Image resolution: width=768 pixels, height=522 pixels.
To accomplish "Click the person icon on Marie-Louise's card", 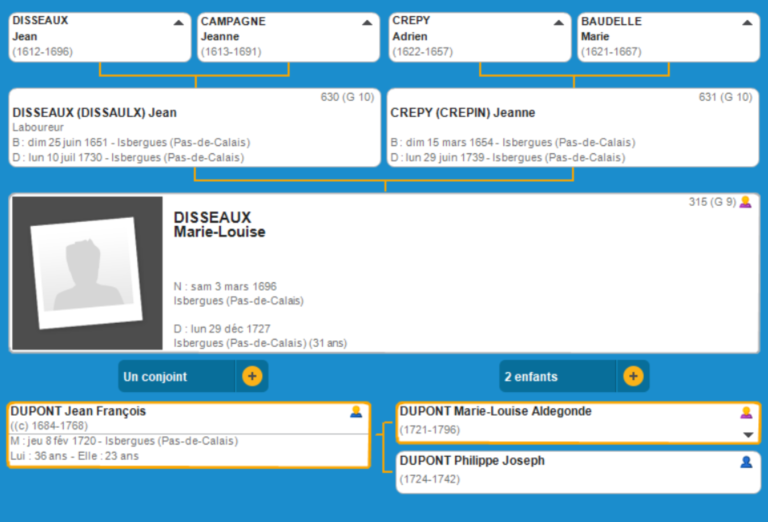I will click(745, 202).
